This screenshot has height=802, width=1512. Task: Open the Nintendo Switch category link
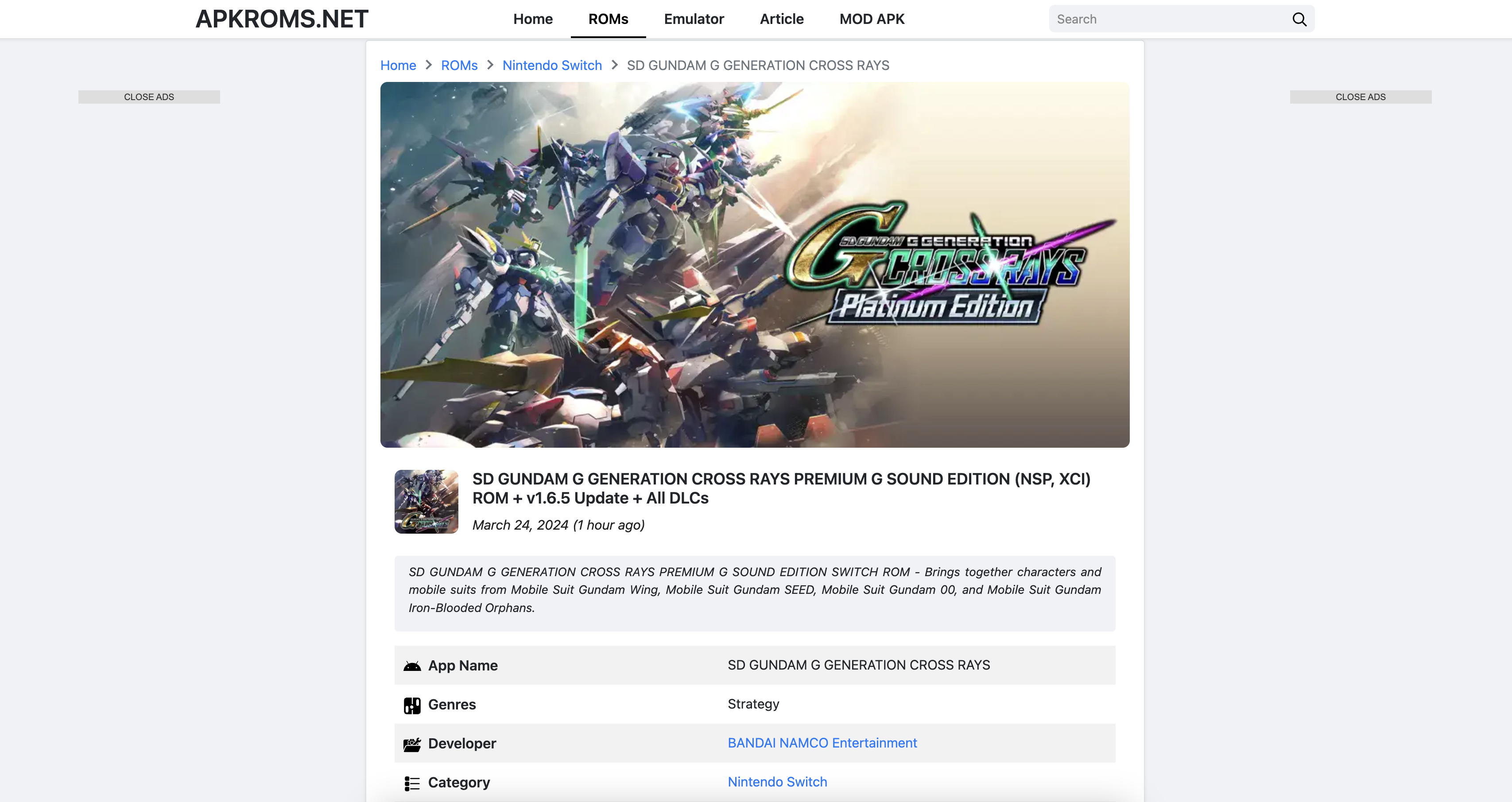[777, 782]
